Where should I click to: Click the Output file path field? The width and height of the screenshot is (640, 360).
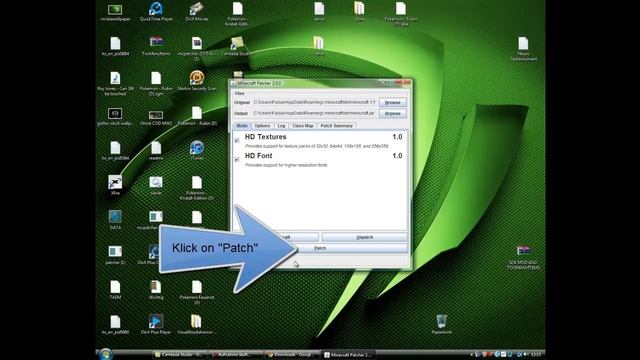click(x=314, y=113)
